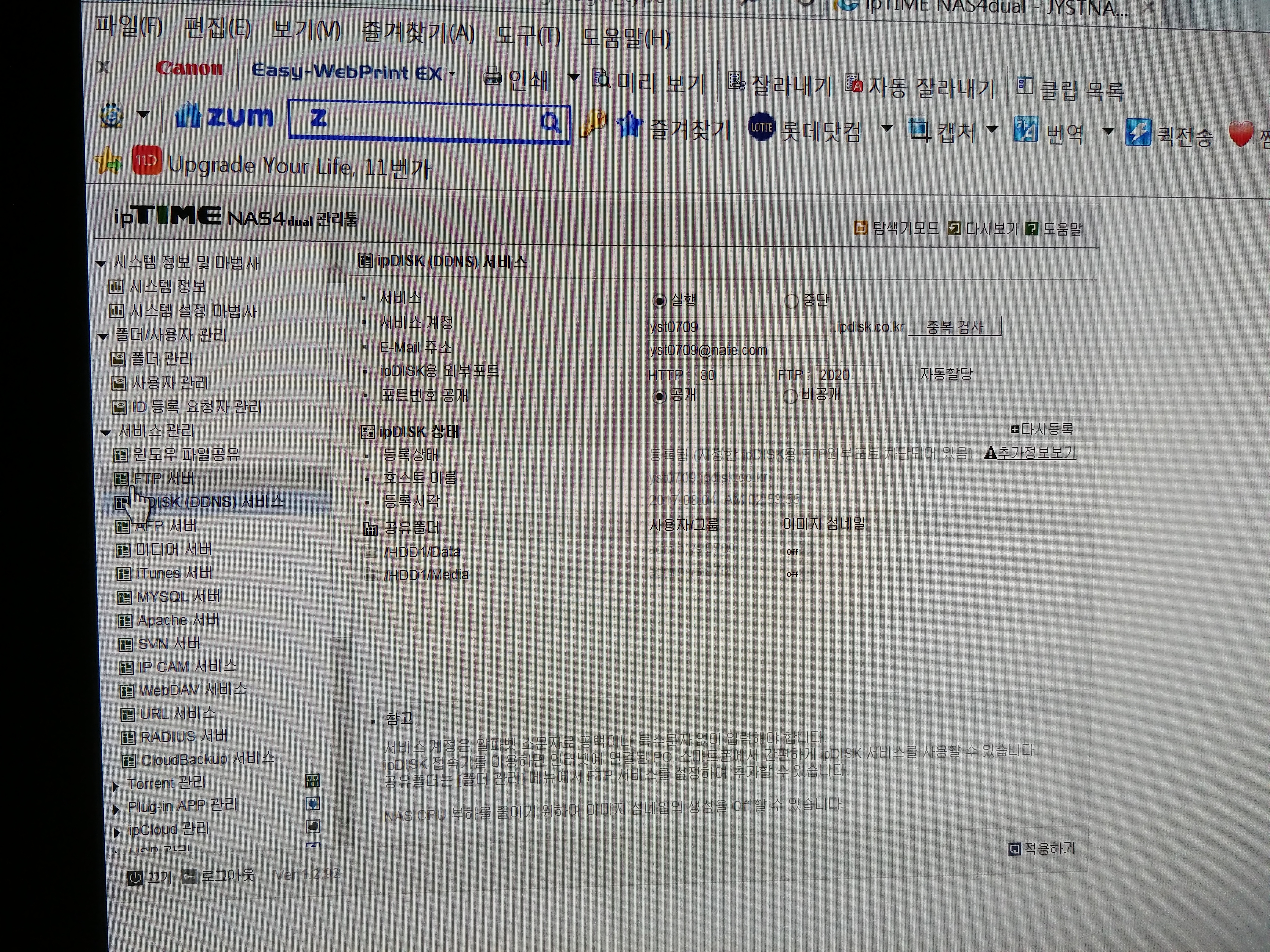Toggle image thumbnail OFF switch for /HDD1/Data
This screenshot has height=952, width=1270.
798,551
